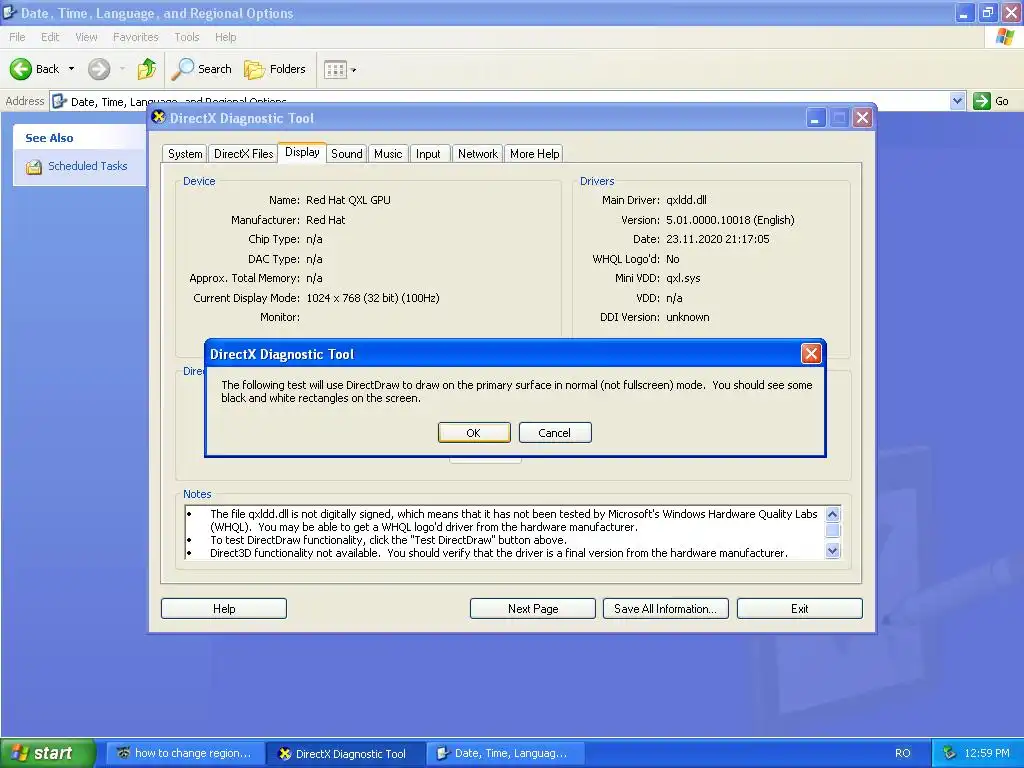1024x768 pixels.
Task: Click the Go arrow button
Action: coord(982,101)
